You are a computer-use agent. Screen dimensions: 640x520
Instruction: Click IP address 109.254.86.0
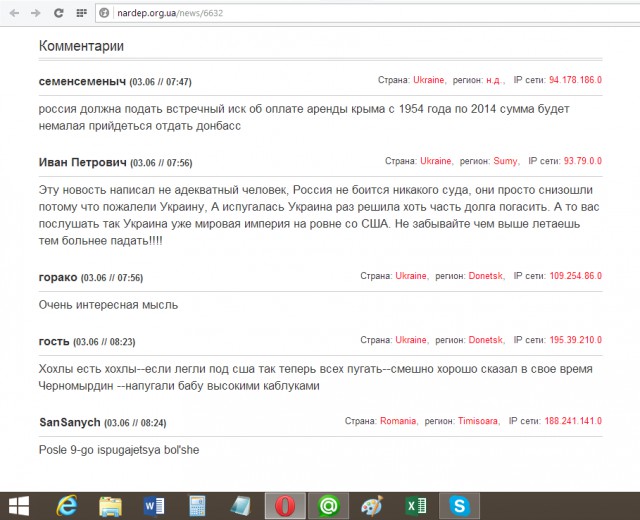point(576,276)
